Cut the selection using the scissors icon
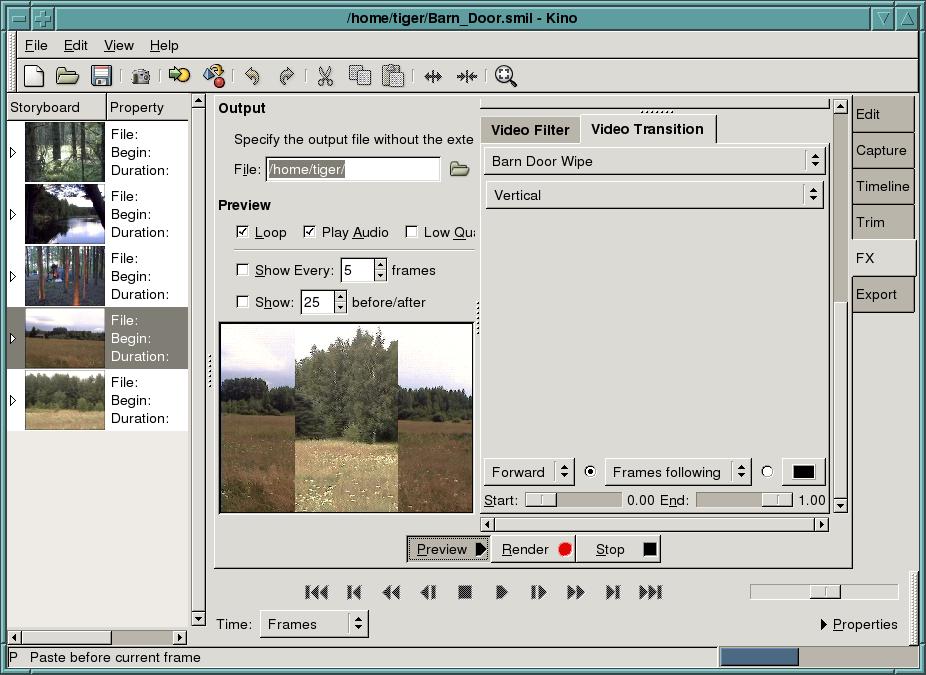This screenshot has width=926, height=675. (324, 76)
